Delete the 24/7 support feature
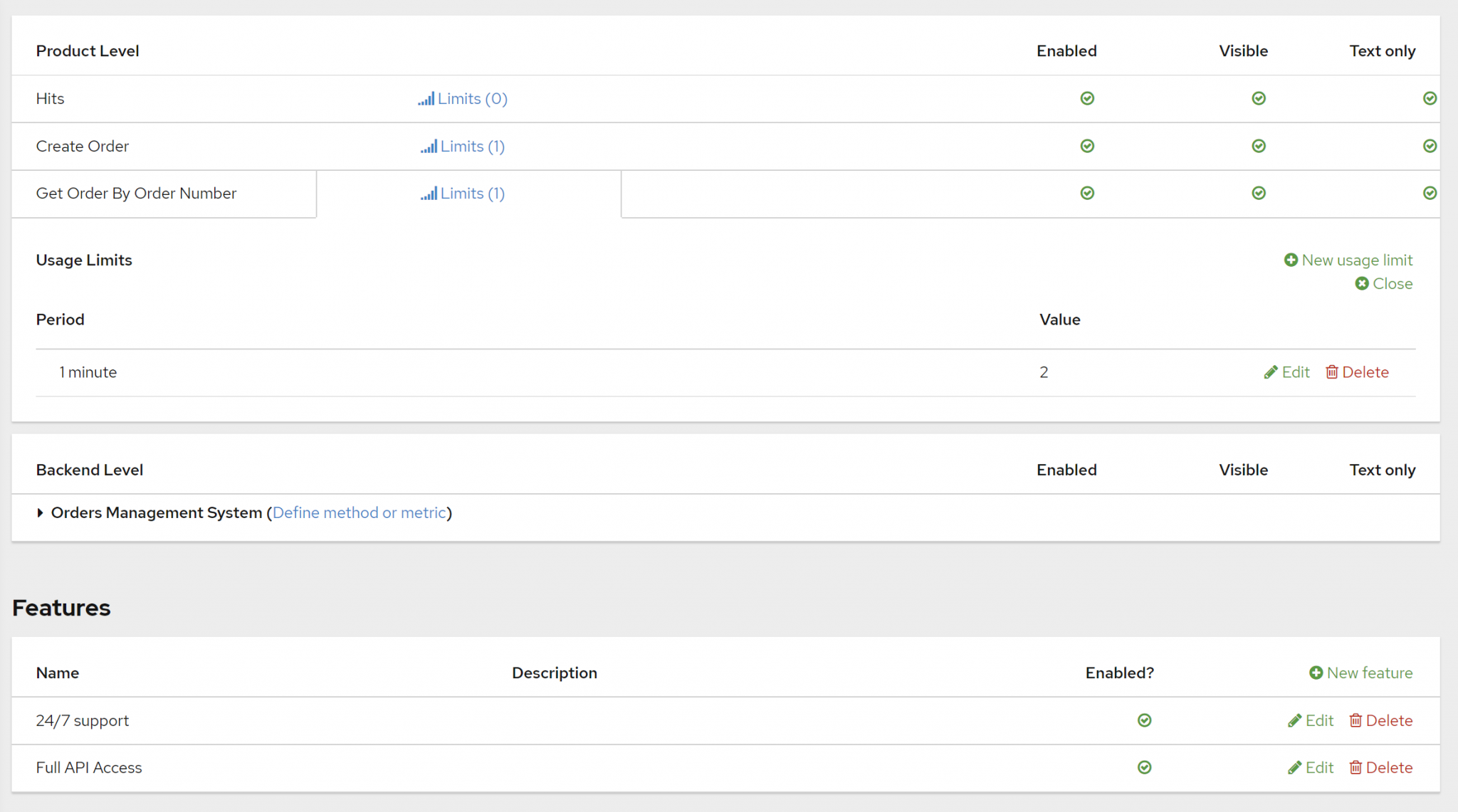 (x=1380, y=720)
